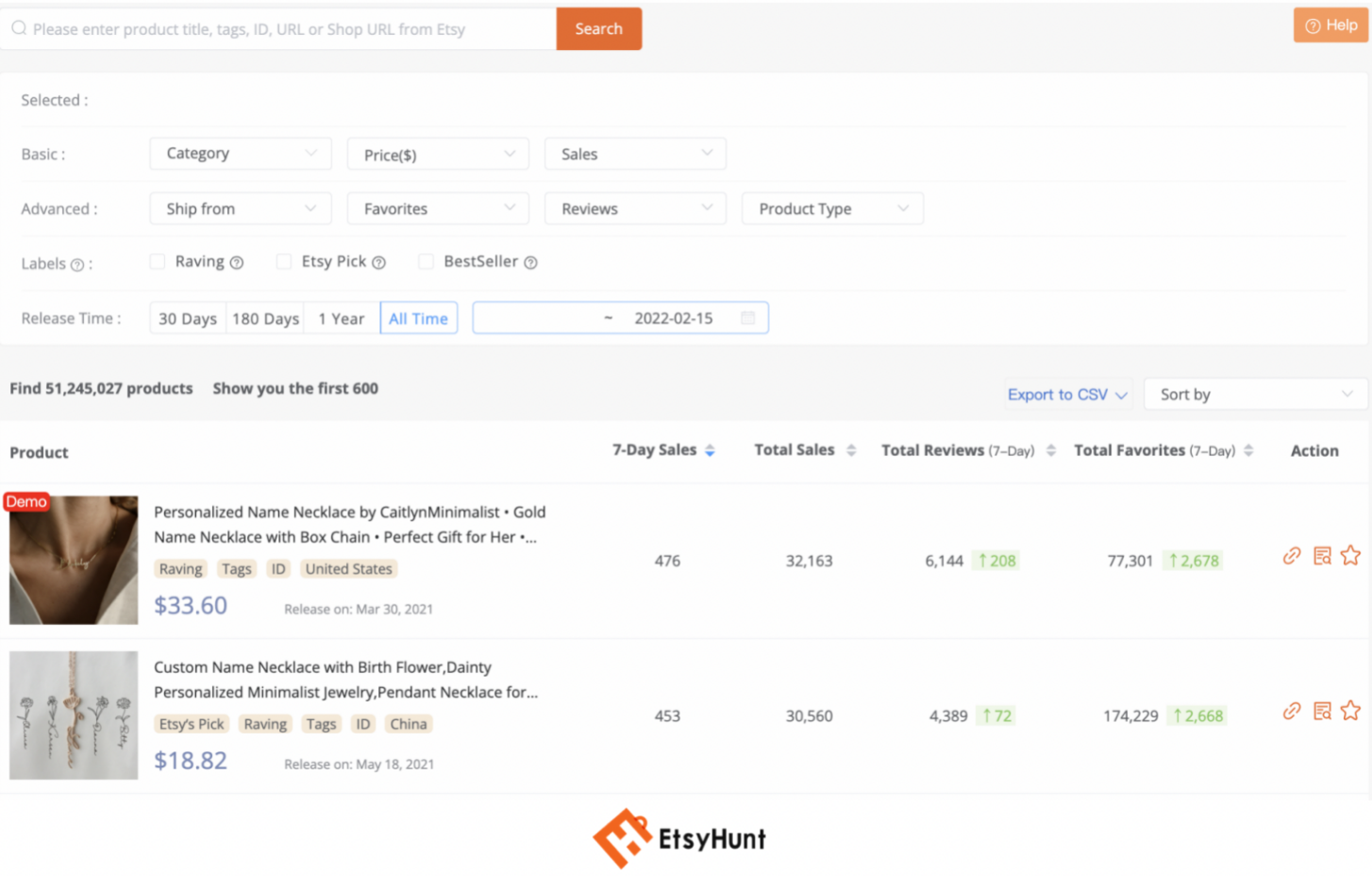Check the Etsy Pick filter checkbox
The width and height of the screenshot is (1372, 876).
click(284, 261)
